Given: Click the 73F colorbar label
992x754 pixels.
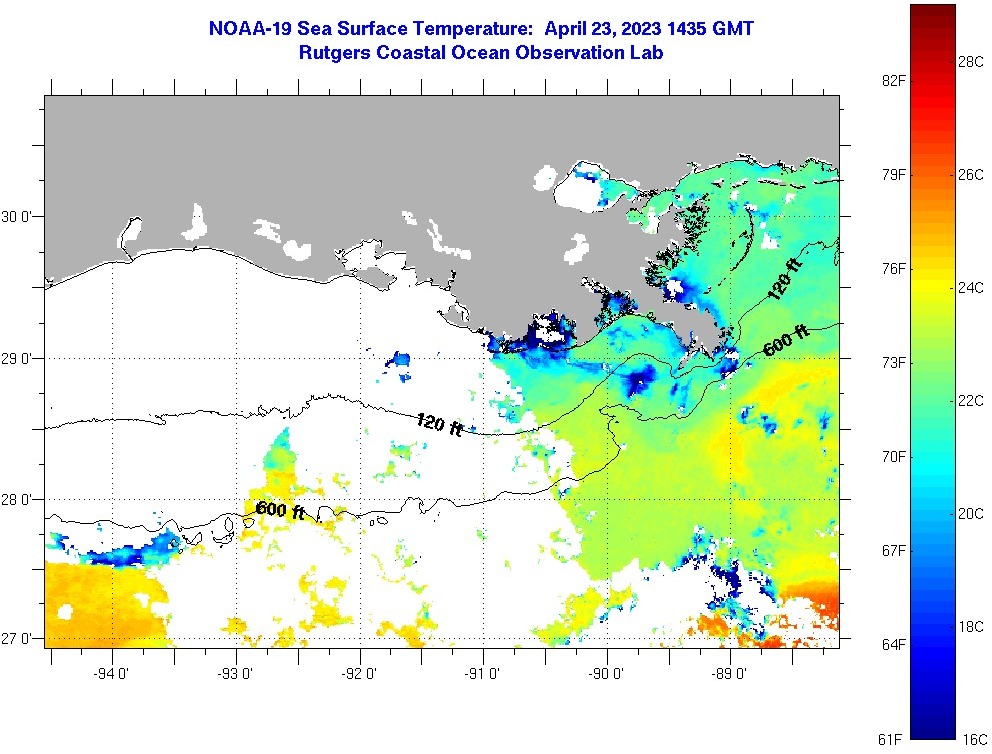Looking at the screenshot, I should (893, 362).
